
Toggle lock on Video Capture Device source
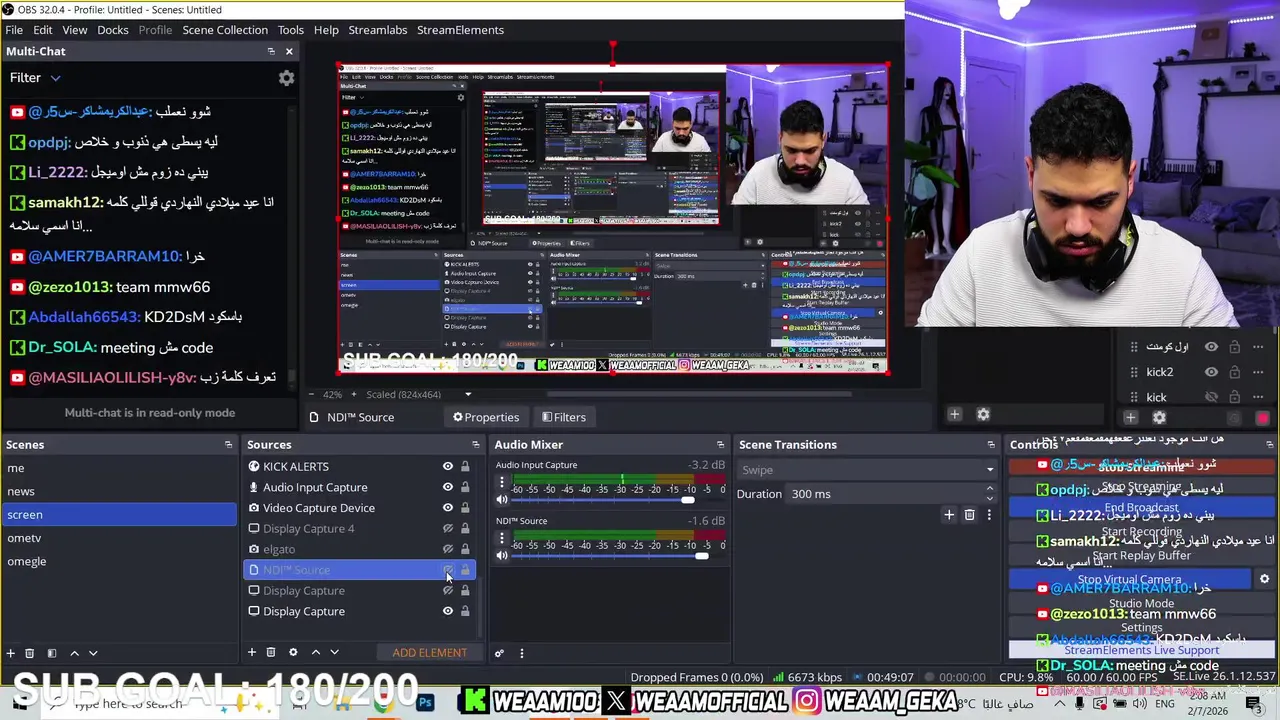tap(465, 508)
